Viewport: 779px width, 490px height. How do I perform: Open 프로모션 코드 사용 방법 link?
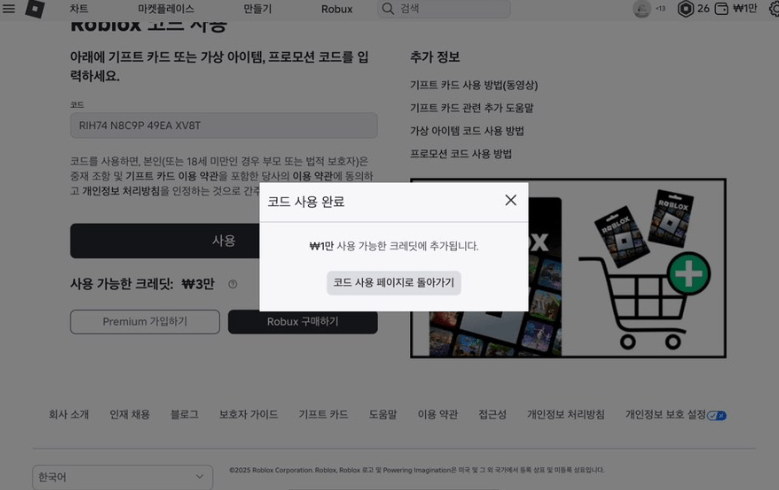pyautogui.click(x=461, y=154)
